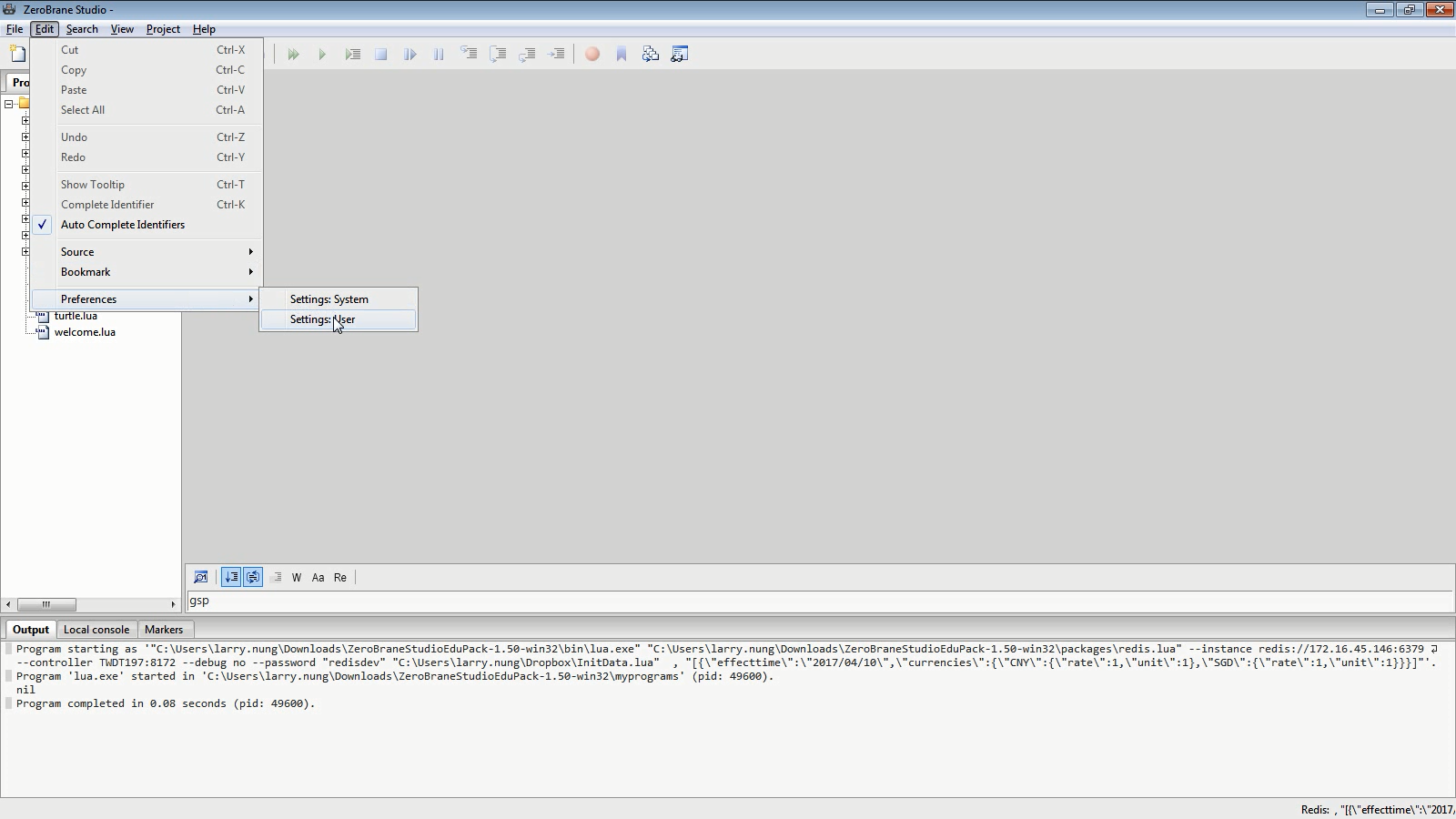Switch to the Local console tab
The height and width of the screenshot is (819, 1456).
tap(96, 630)
